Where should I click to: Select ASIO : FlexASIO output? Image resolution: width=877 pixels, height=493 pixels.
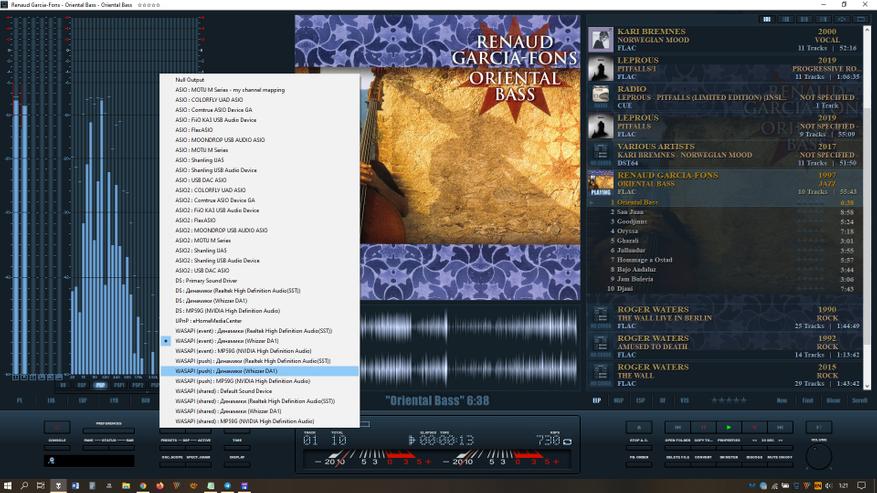194,130
